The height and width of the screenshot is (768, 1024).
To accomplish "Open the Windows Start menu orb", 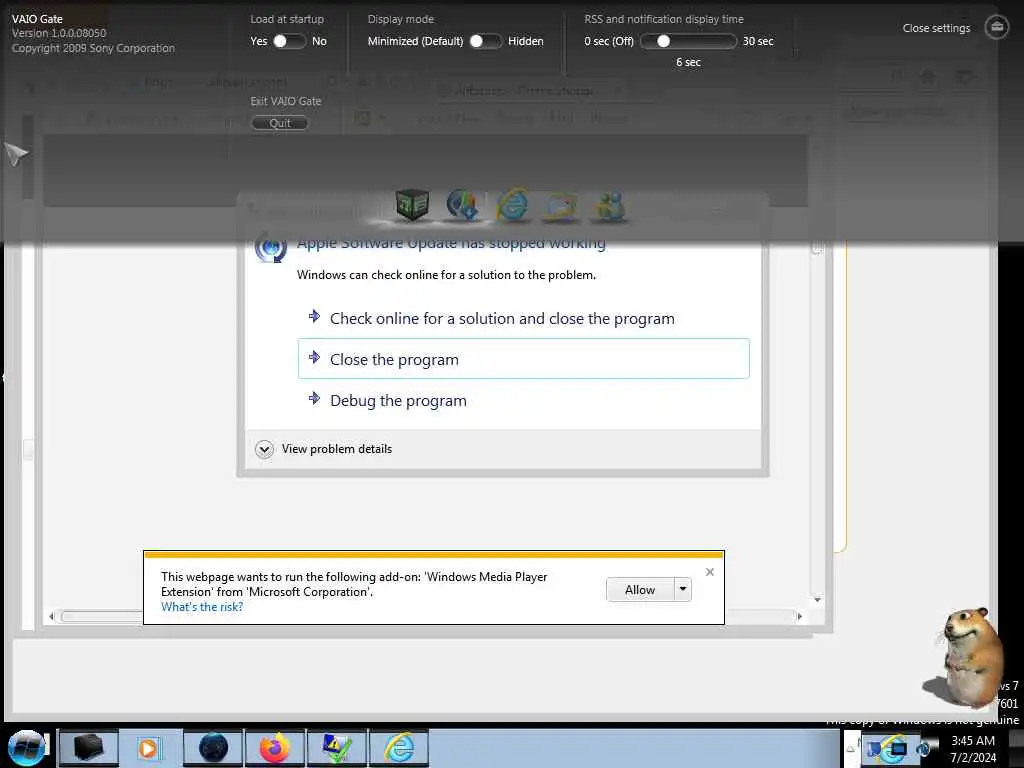I will tap(26, 748).
